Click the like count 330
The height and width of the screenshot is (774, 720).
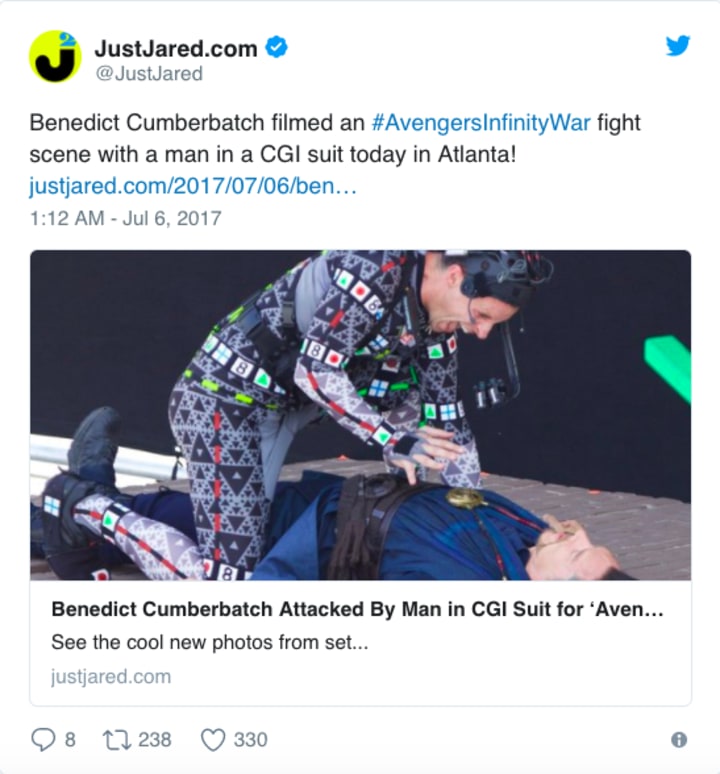251,740
